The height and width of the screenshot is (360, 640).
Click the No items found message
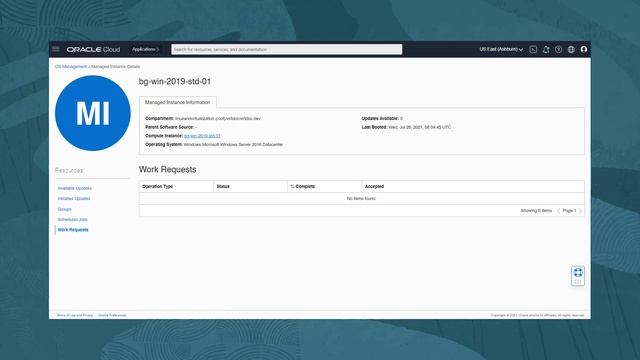point(361,198)
